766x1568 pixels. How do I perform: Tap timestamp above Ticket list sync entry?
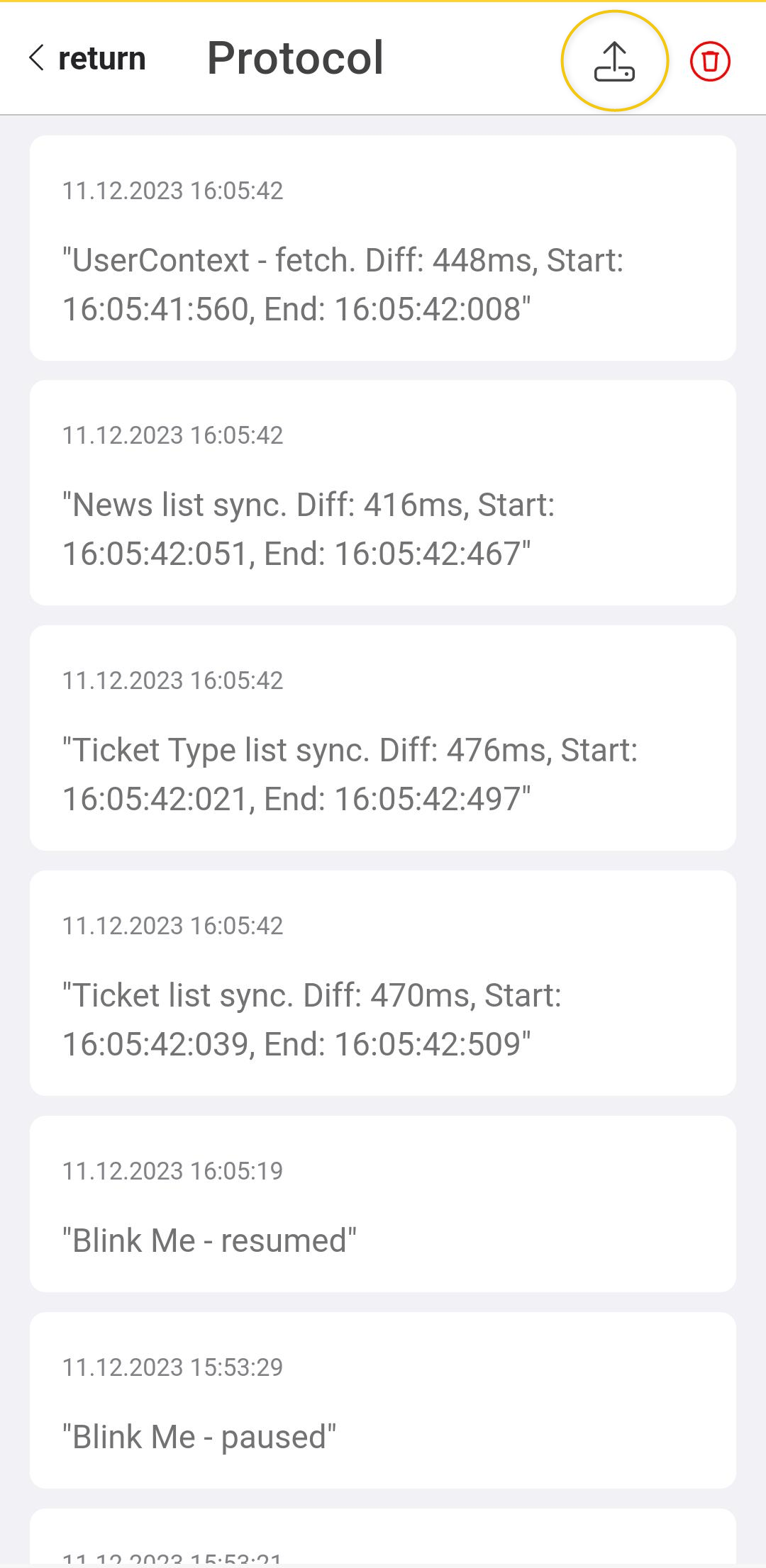tap(172, 926)
